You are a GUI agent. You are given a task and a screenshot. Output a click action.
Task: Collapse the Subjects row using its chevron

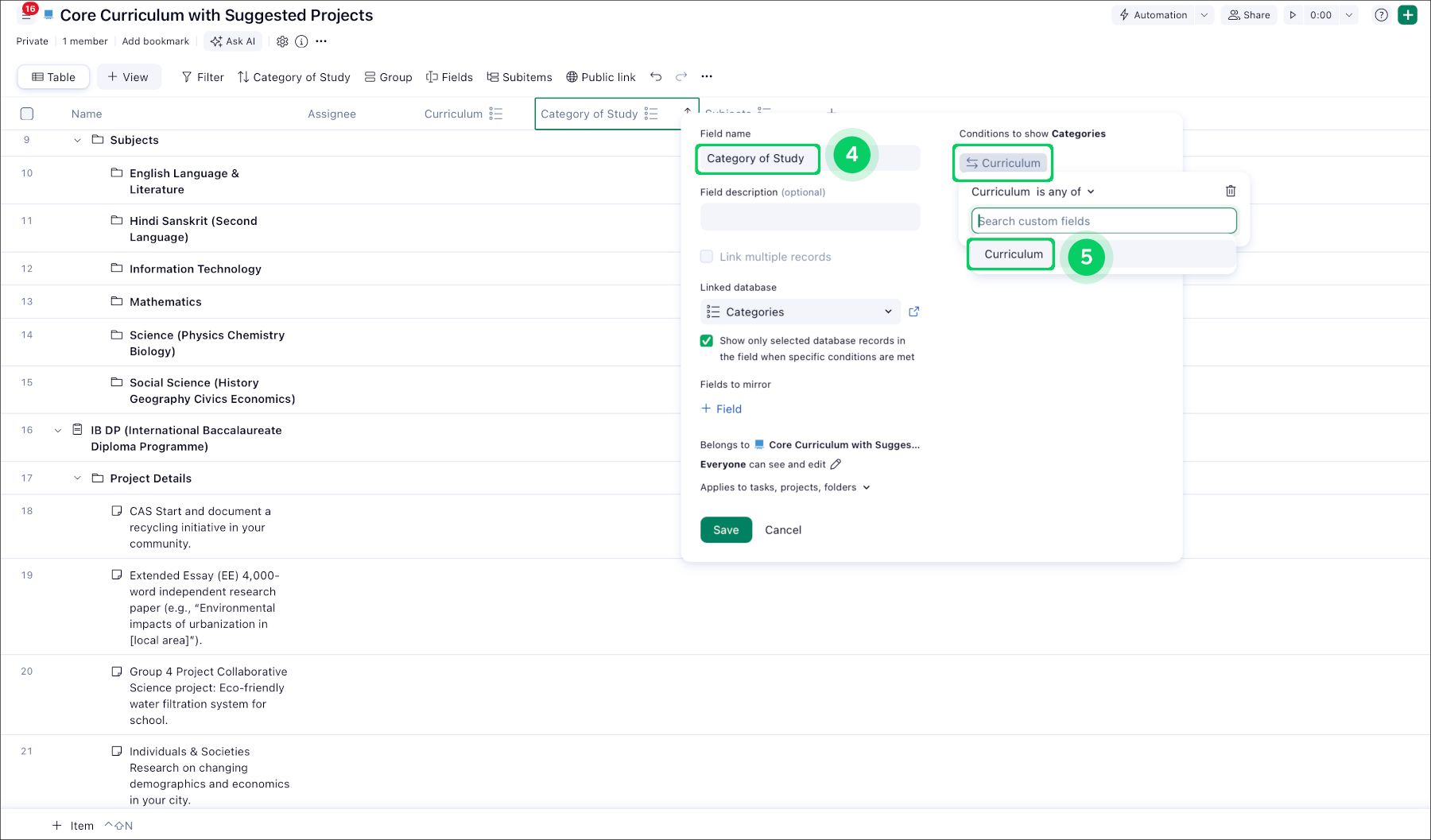pyautogui.click(x=77, y=140)
